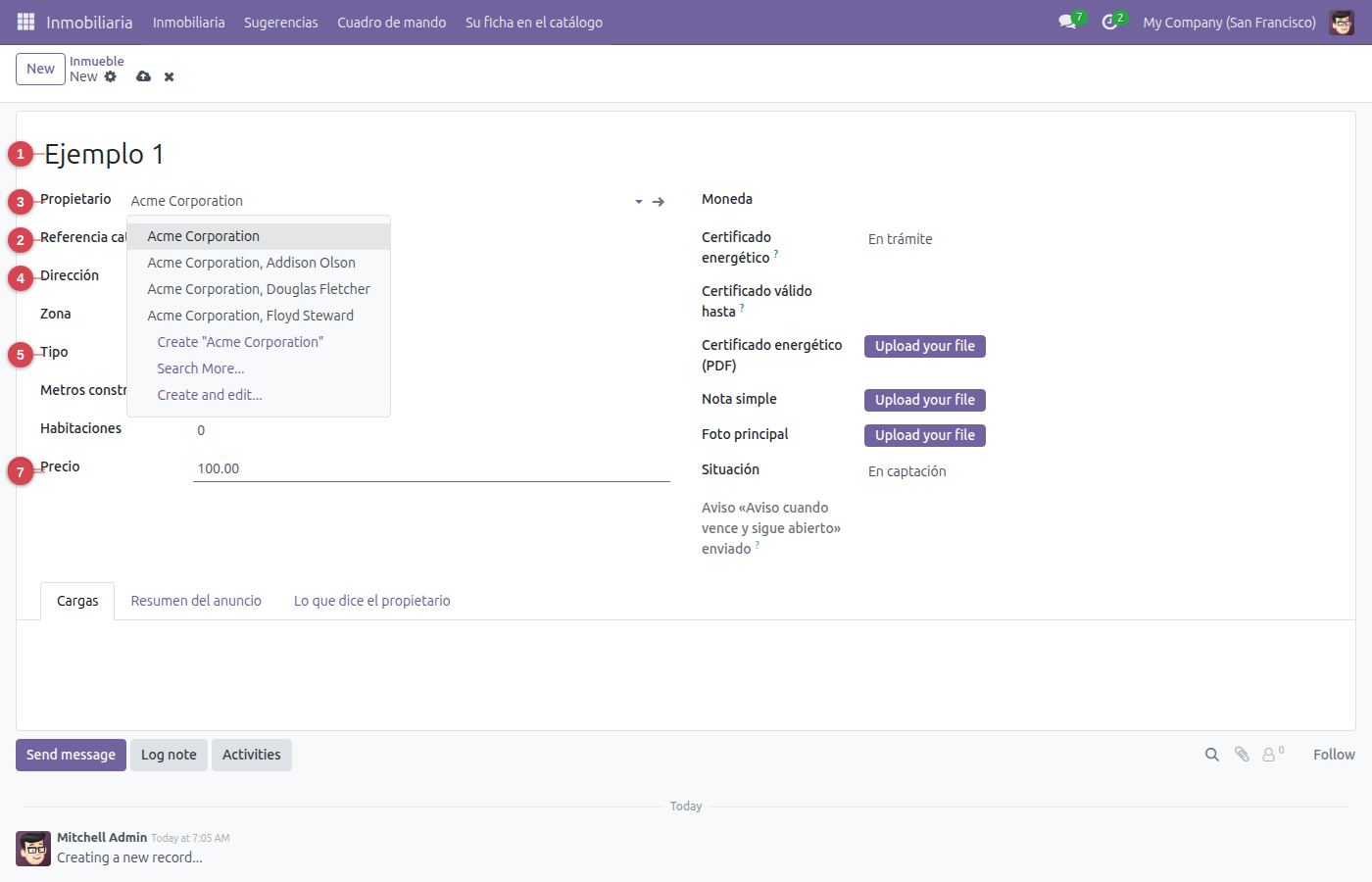Discard changes with the X icon
Image resolution: width=1372 pixels, height=882 pixels.
click(x=170, y=76)
